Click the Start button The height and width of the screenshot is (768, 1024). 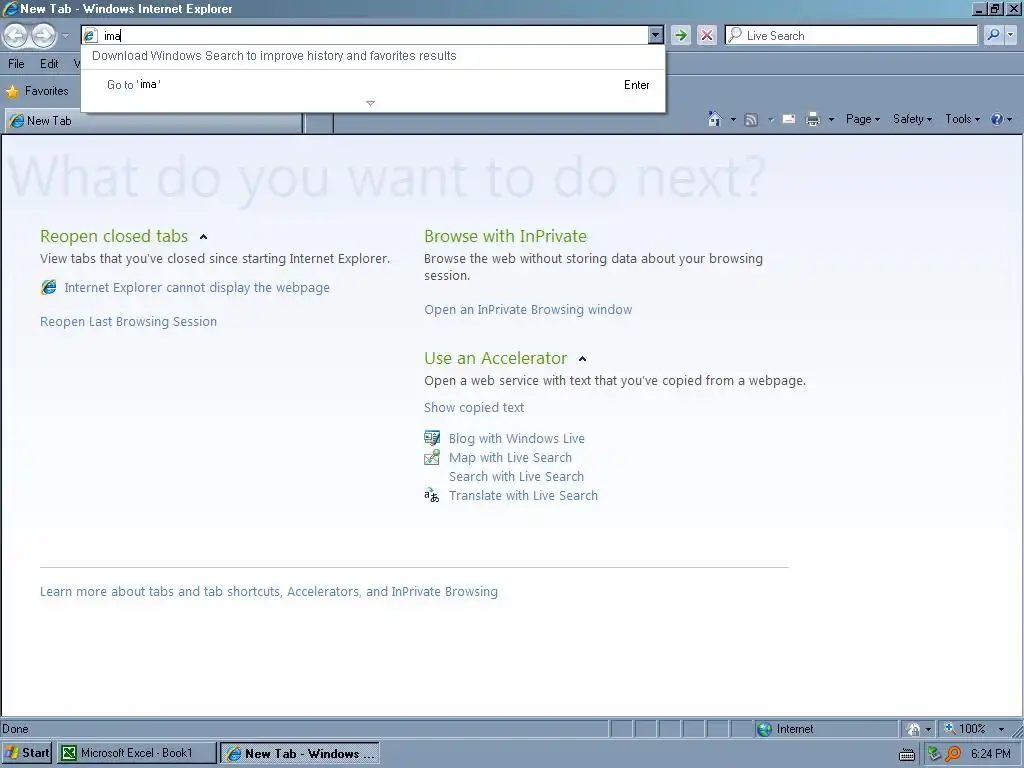tap(27, 753)
